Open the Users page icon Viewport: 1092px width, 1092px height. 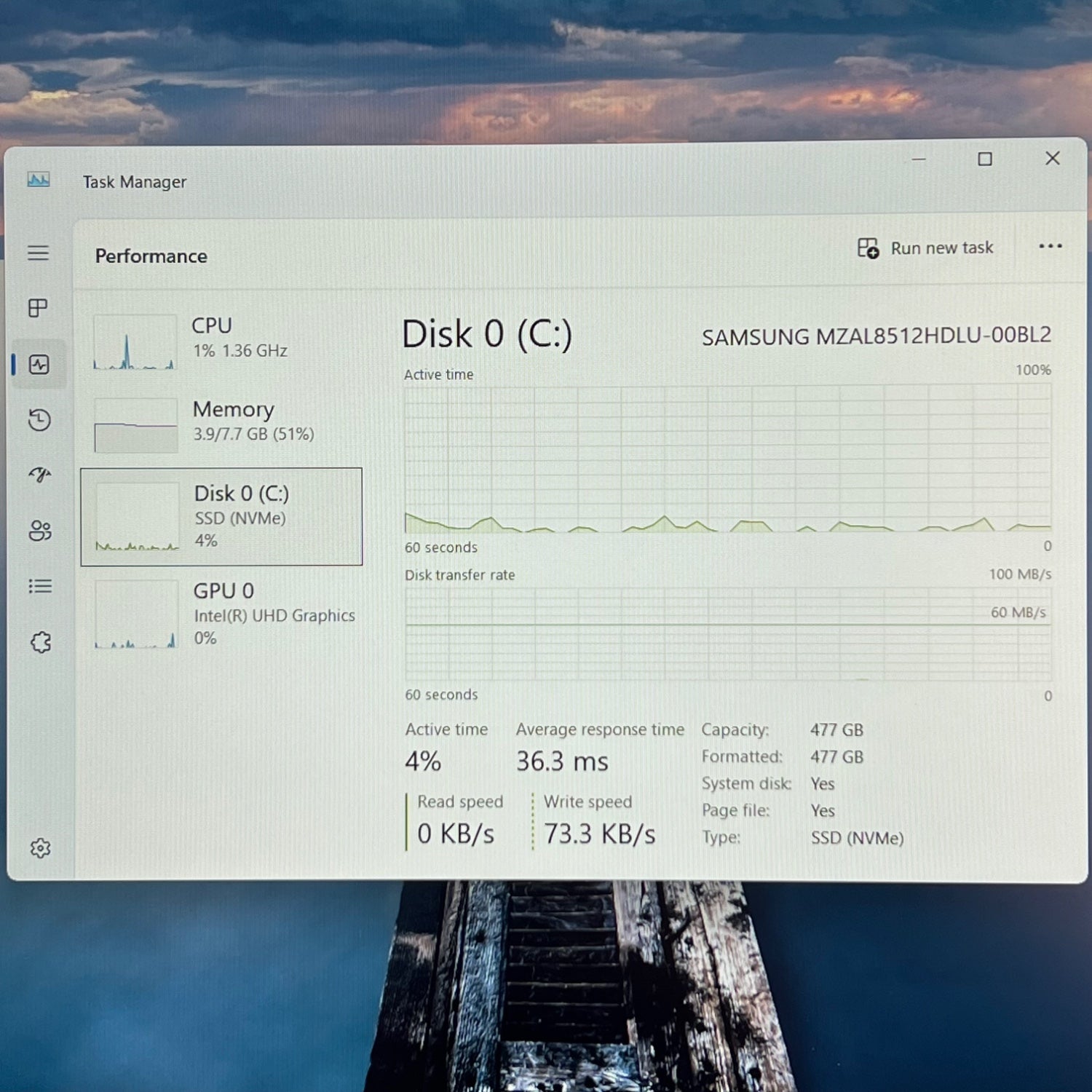pyautogui.click(x=39, y=531)
